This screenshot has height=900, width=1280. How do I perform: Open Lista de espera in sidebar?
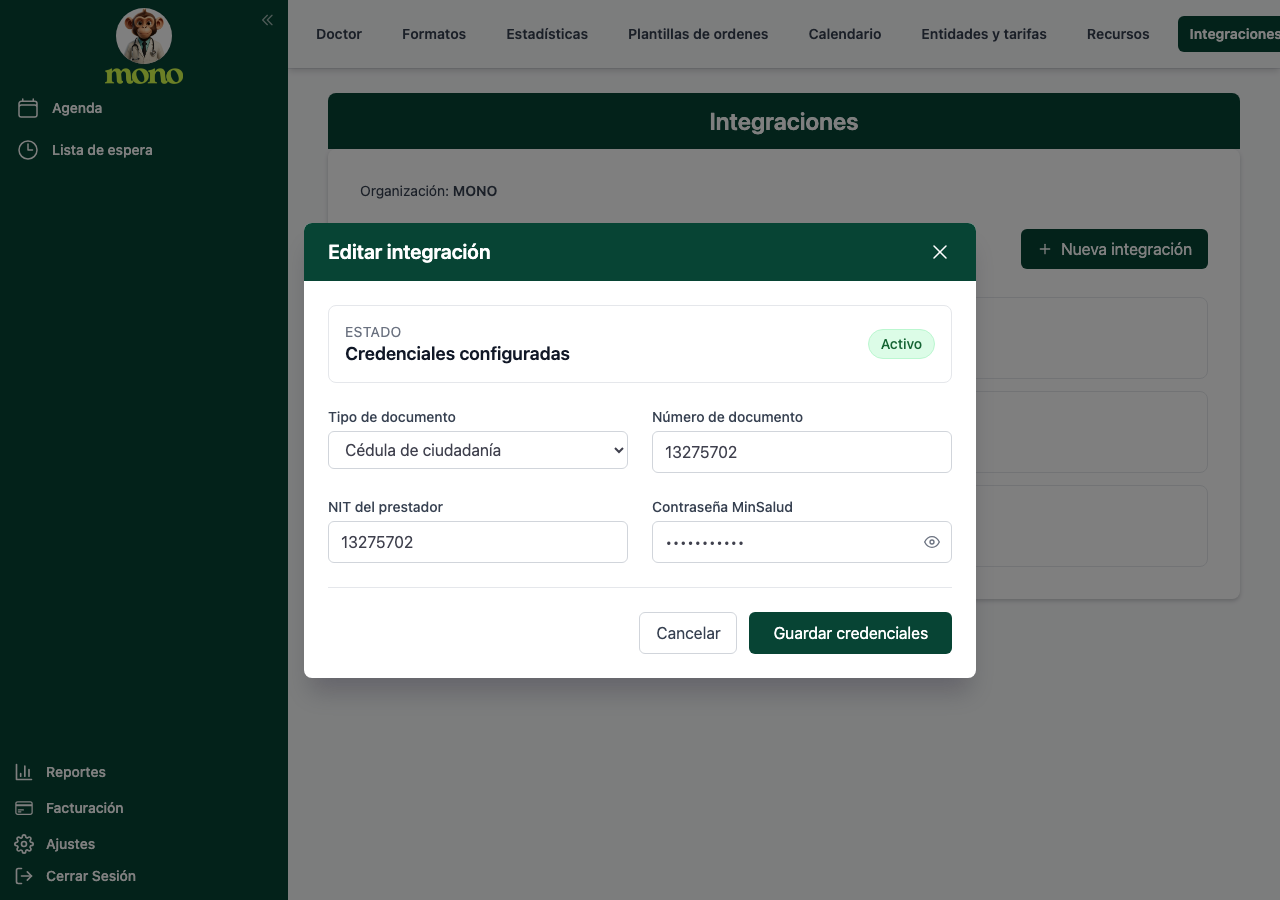click(102, 150)
